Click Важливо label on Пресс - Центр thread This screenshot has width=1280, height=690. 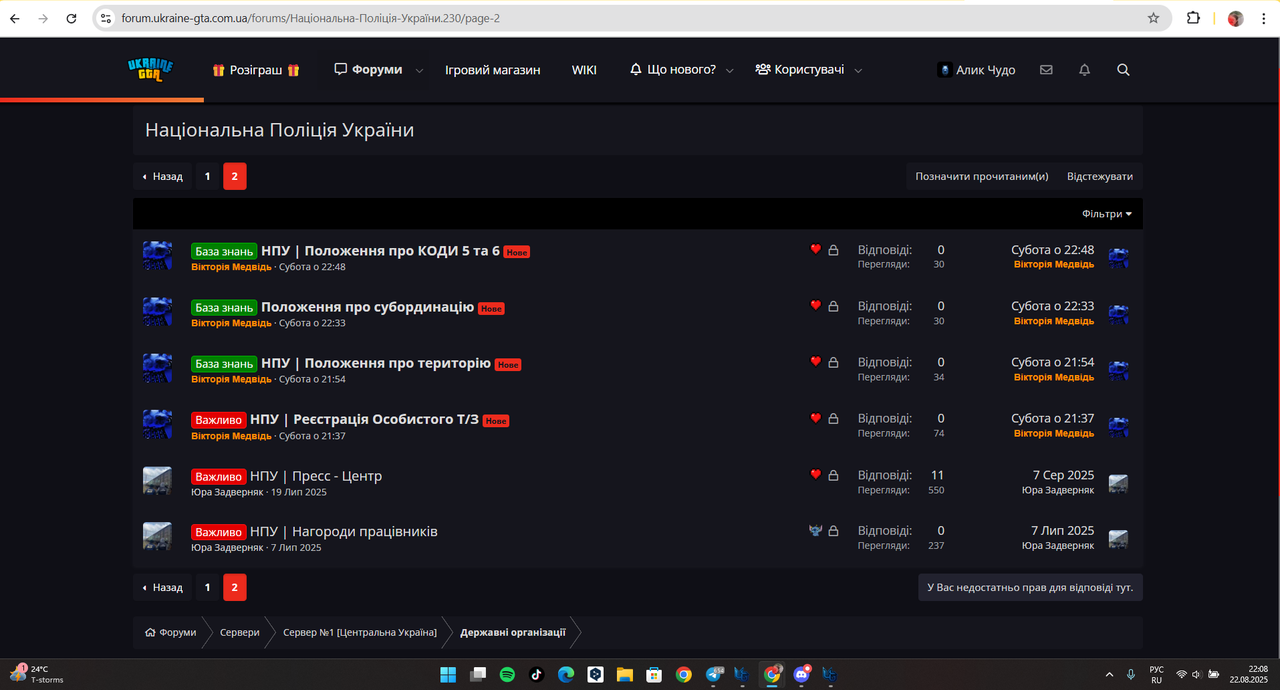coord(218,476)
